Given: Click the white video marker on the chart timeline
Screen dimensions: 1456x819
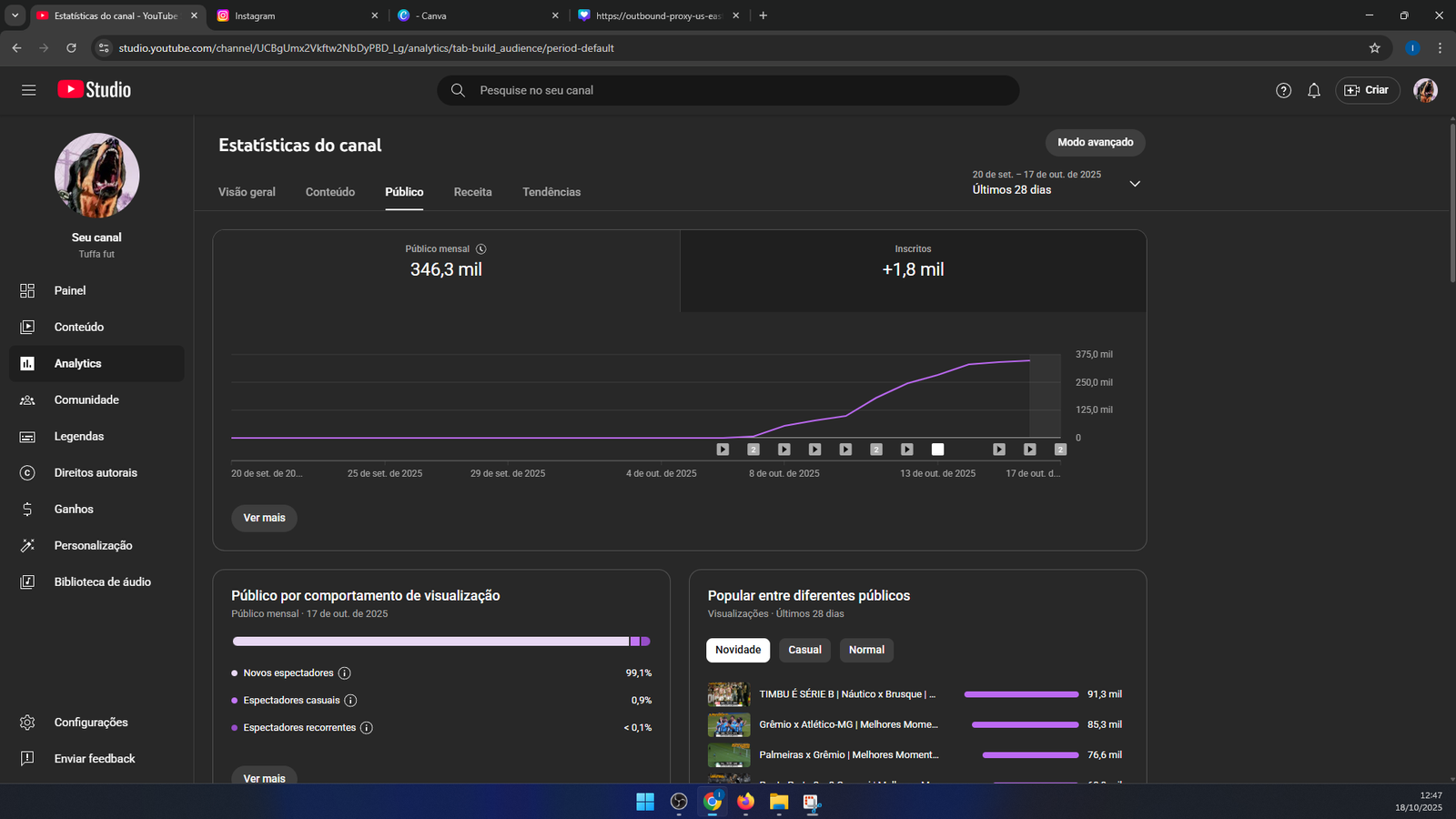Looking at the screenshot, I should coord(937,450).
